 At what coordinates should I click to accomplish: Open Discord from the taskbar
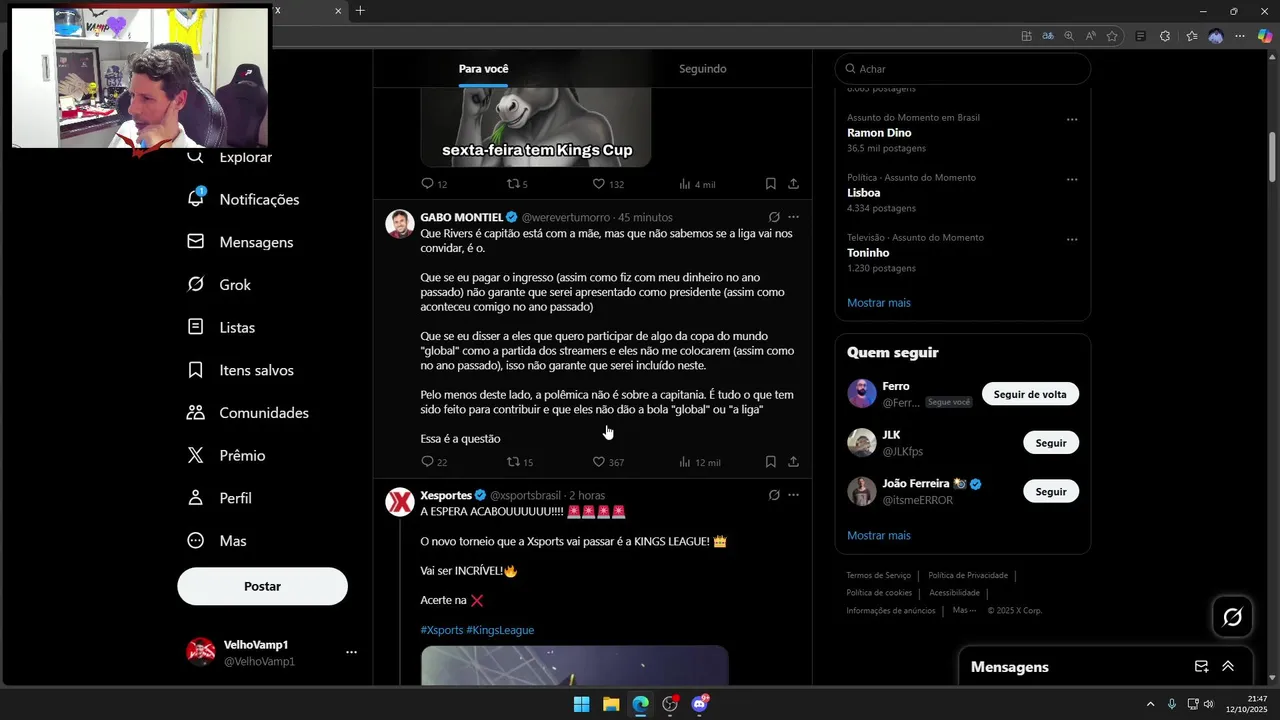700,704
